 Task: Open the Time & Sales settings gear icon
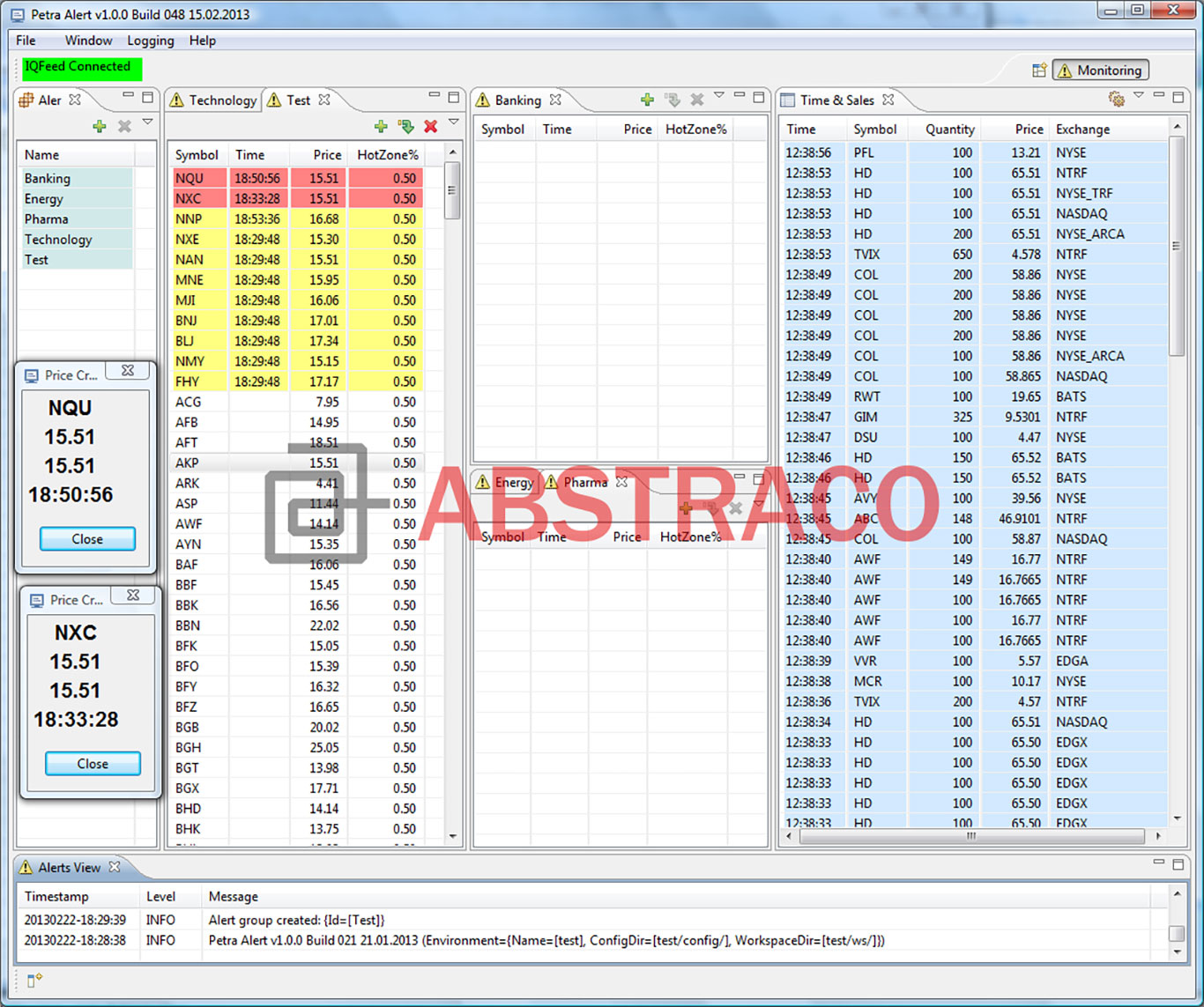coord(1118,99)
